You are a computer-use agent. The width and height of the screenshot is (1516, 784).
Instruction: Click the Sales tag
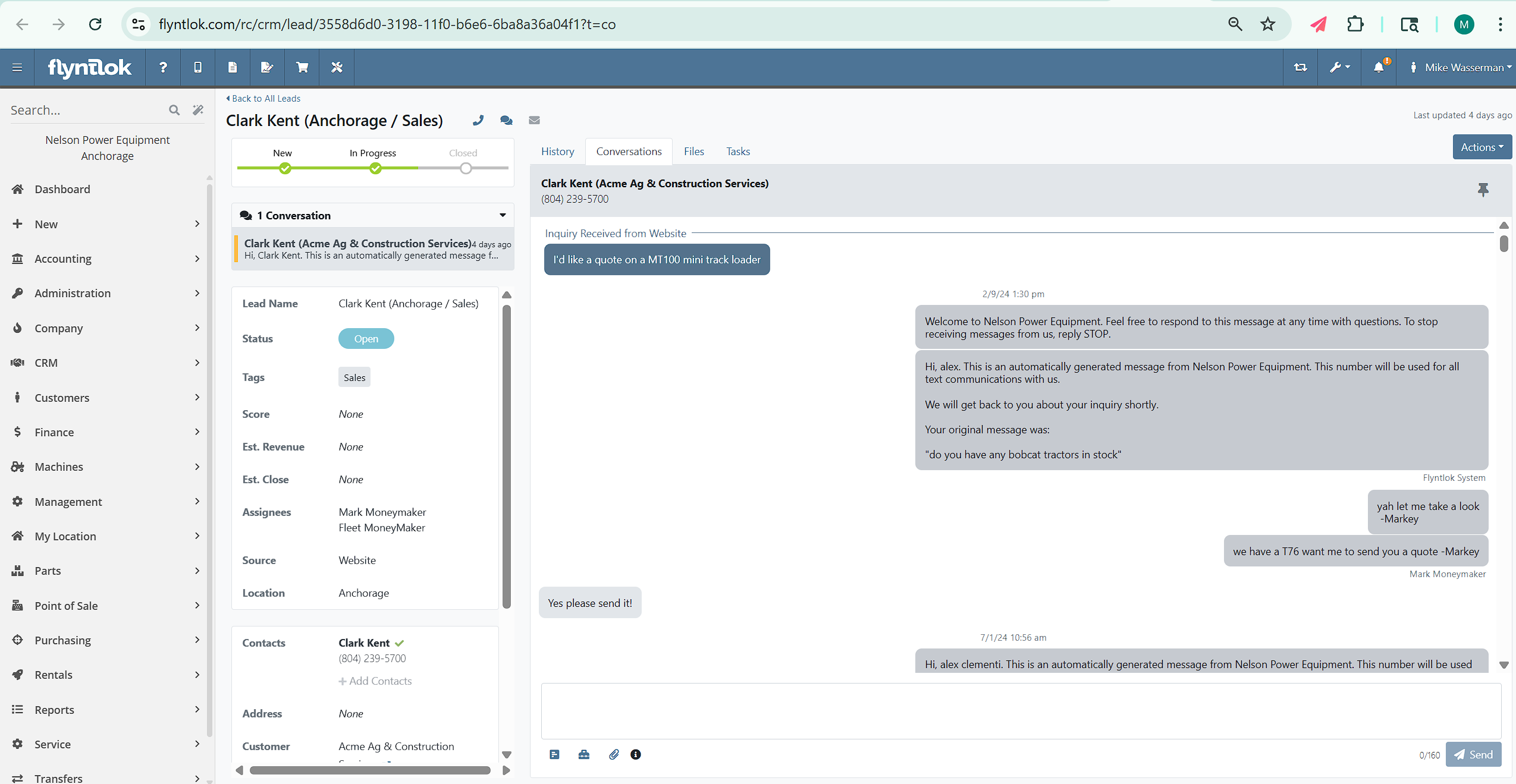[x=354, y=377]
